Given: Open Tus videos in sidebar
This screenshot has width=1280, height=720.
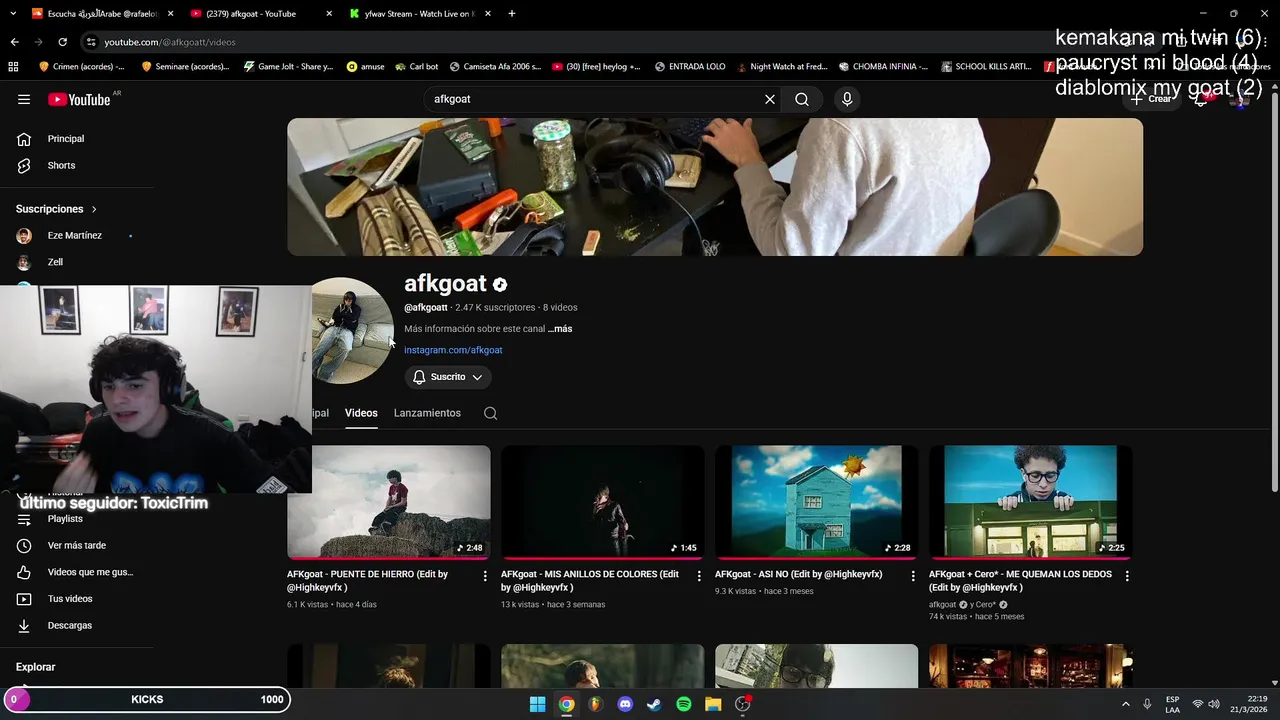Looking at the screenshot, I should tap(70, 598).
